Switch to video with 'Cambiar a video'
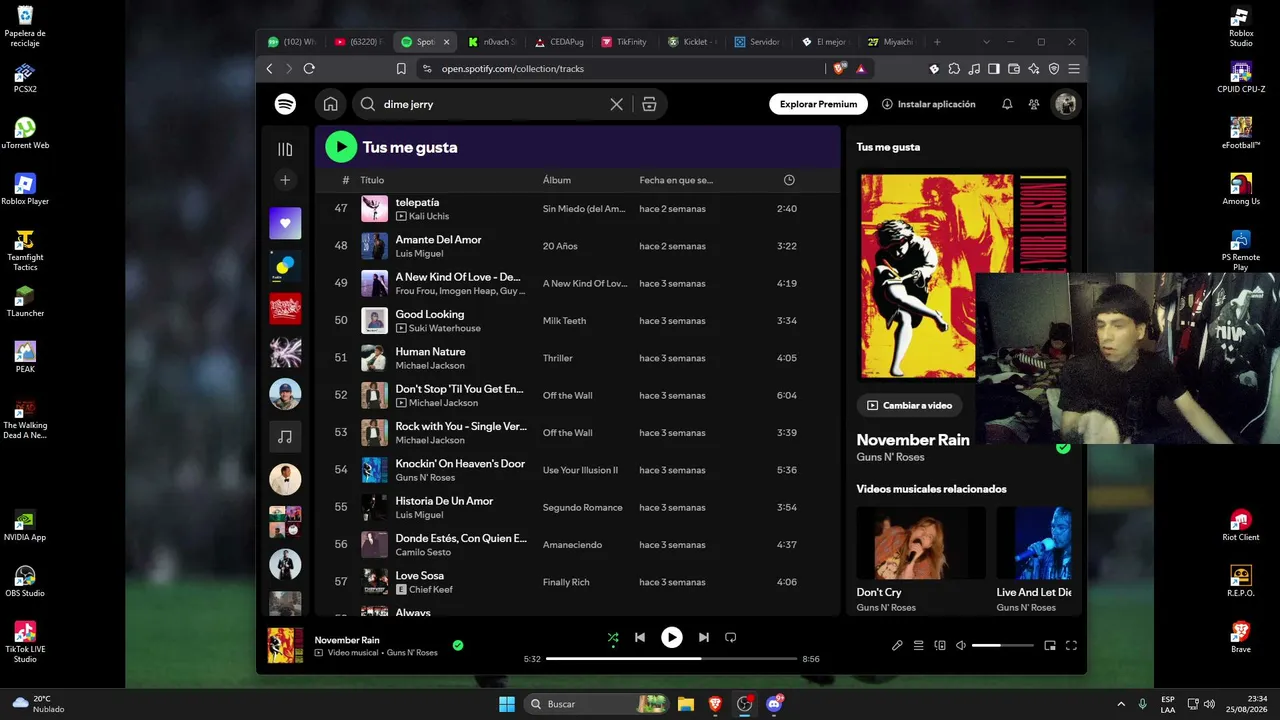This screenshot has width=1280, height=720. (909, 405)
